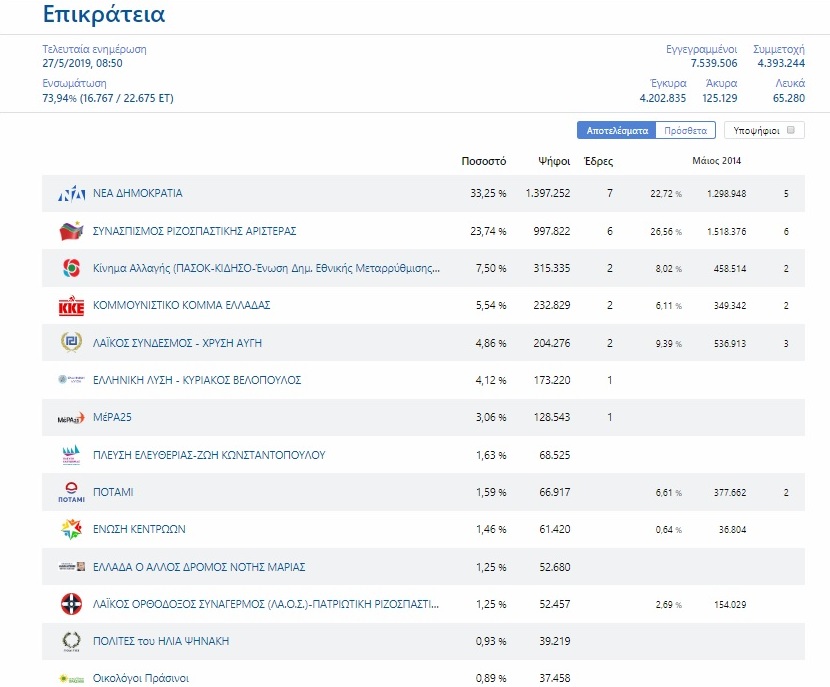Click Οικολόγοι Πράσινοι votes 37.458
The image size is (830, 687).
(x=555, y=678)
